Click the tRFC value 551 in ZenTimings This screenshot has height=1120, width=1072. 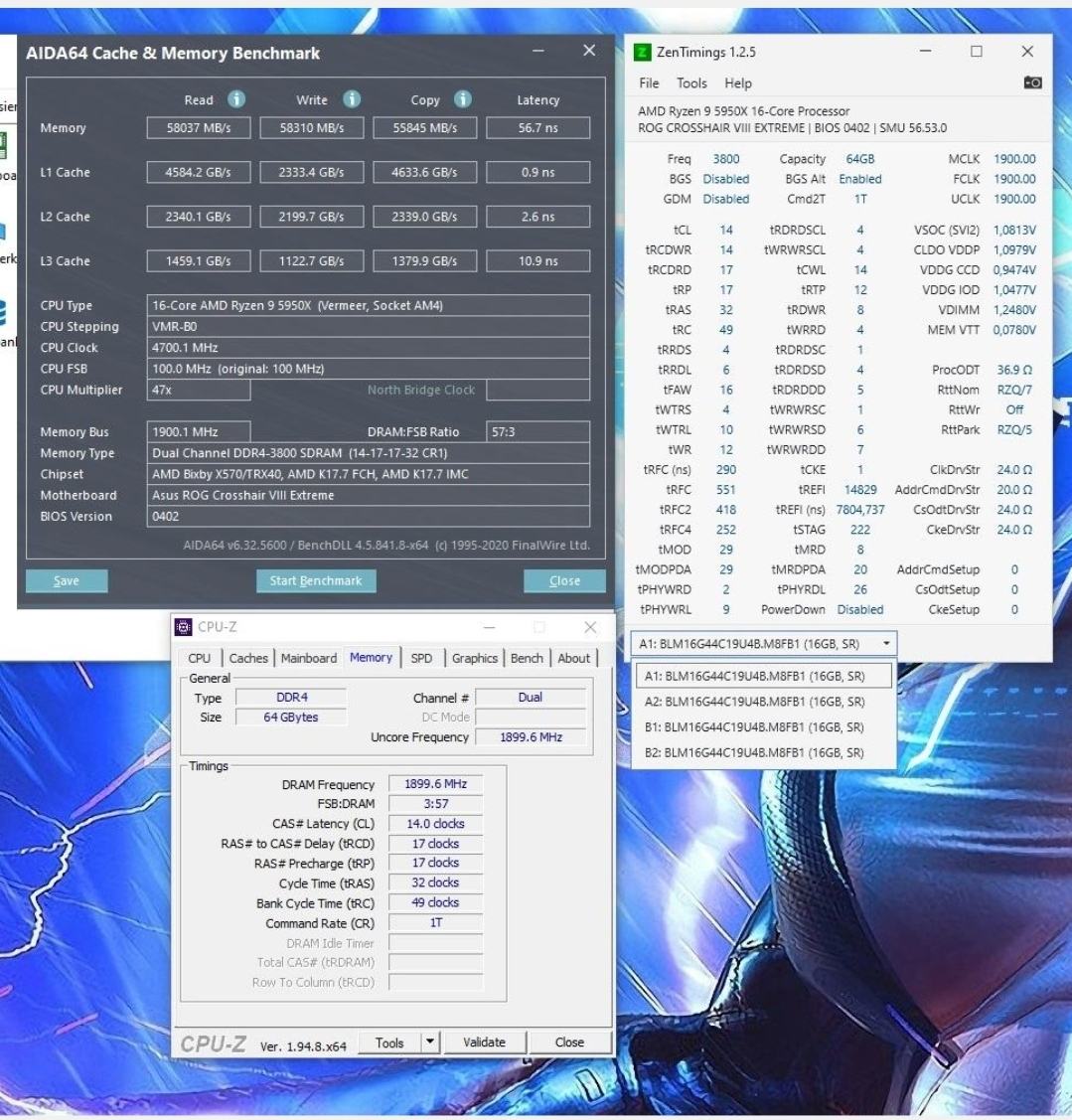click(725, 490)
